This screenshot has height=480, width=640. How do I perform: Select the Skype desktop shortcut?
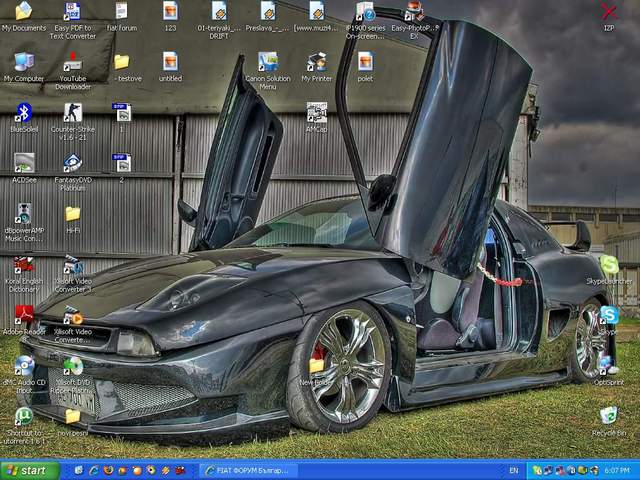(x=608, y=316)
